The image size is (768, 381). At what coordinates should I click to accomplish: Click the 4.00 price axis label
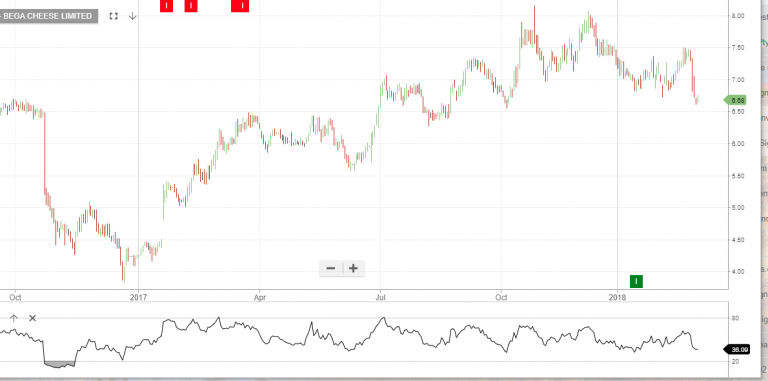point(738,272)
